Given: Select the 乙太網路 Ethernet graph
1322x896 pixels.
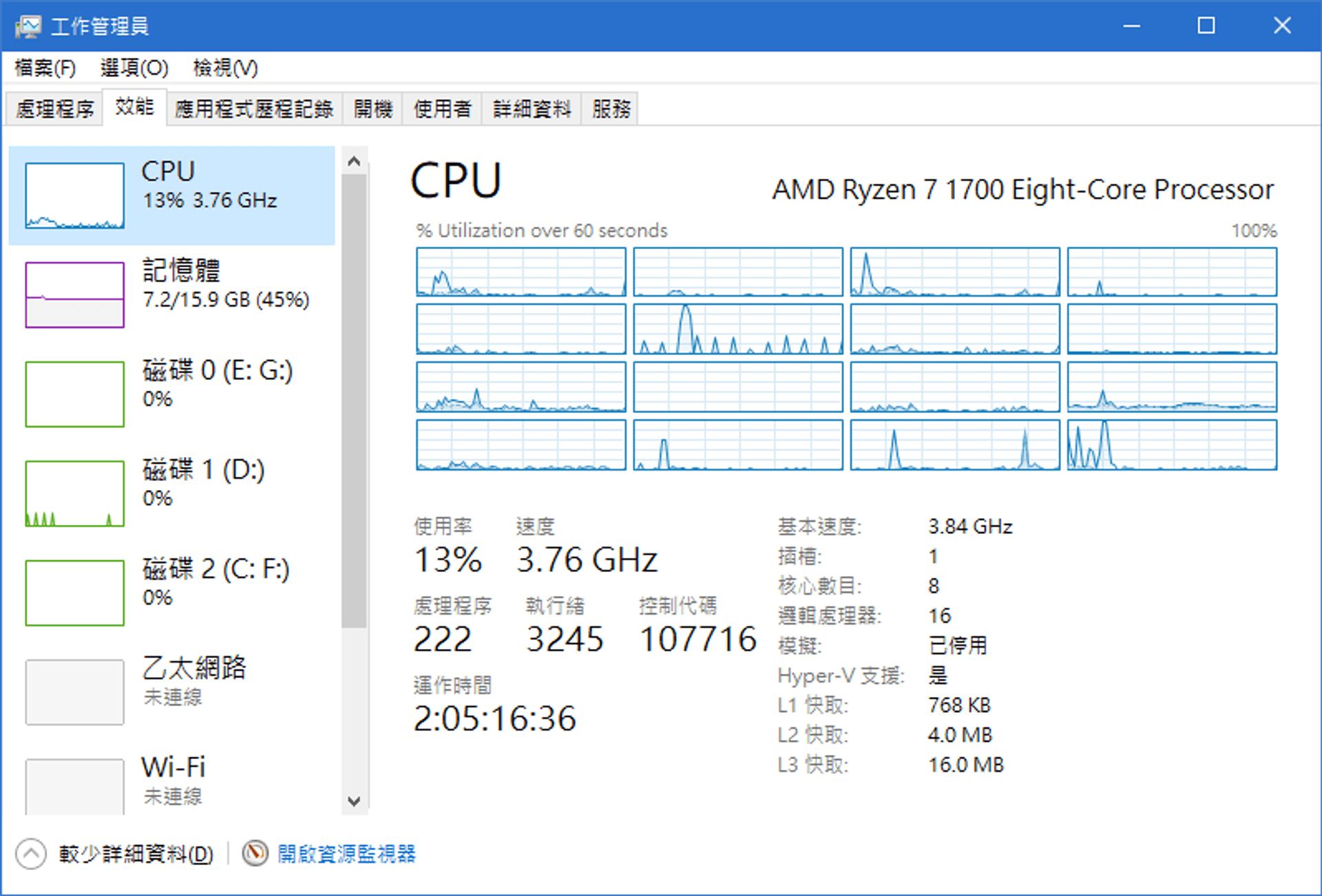Looking at the screenshot, I should 75,692.
